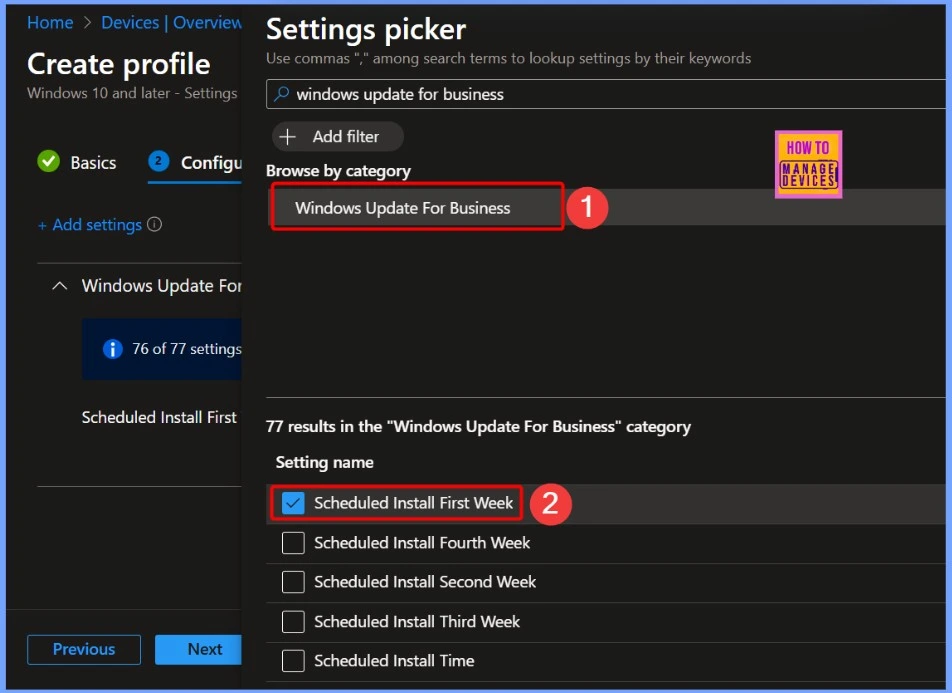Click the info icon next to Add settings

point(155,224)
